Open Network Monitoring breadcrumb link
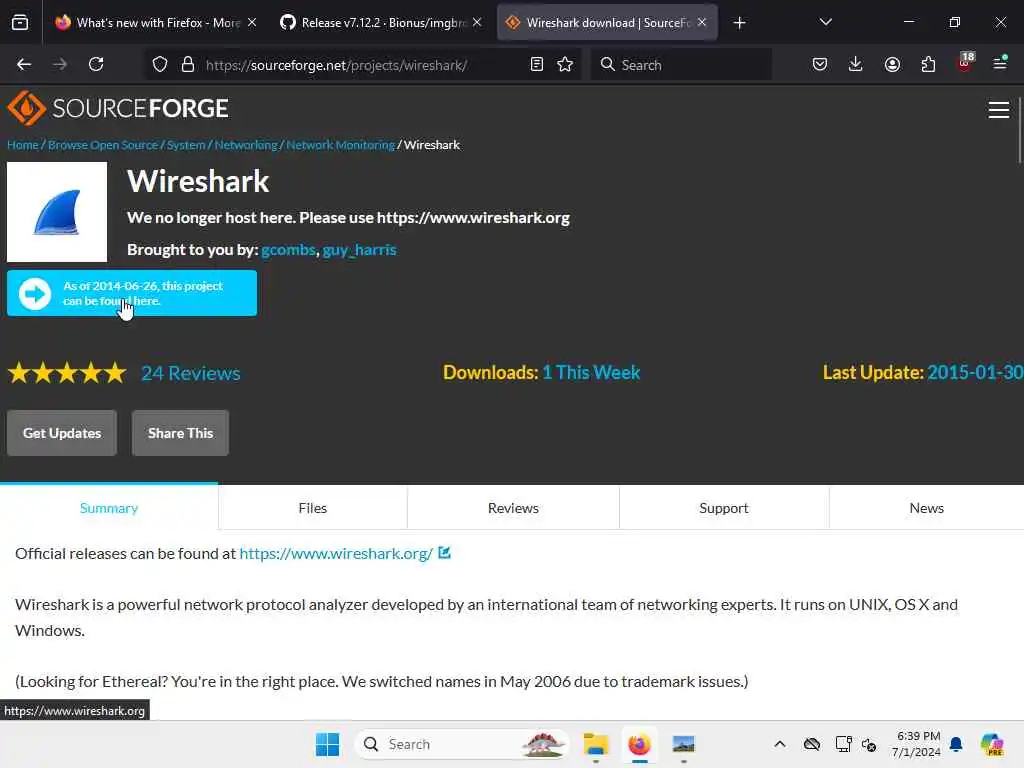The height and width of the screenshot is (768, 1024). (x=340, y=145)
